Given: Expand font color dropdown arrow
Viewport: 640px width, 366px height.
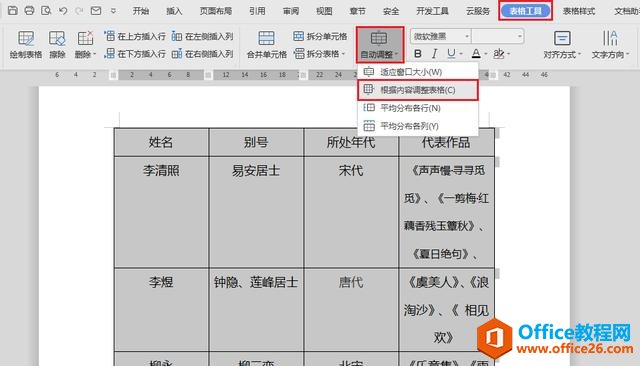Looking at the screenshot, I should point(486,54).
